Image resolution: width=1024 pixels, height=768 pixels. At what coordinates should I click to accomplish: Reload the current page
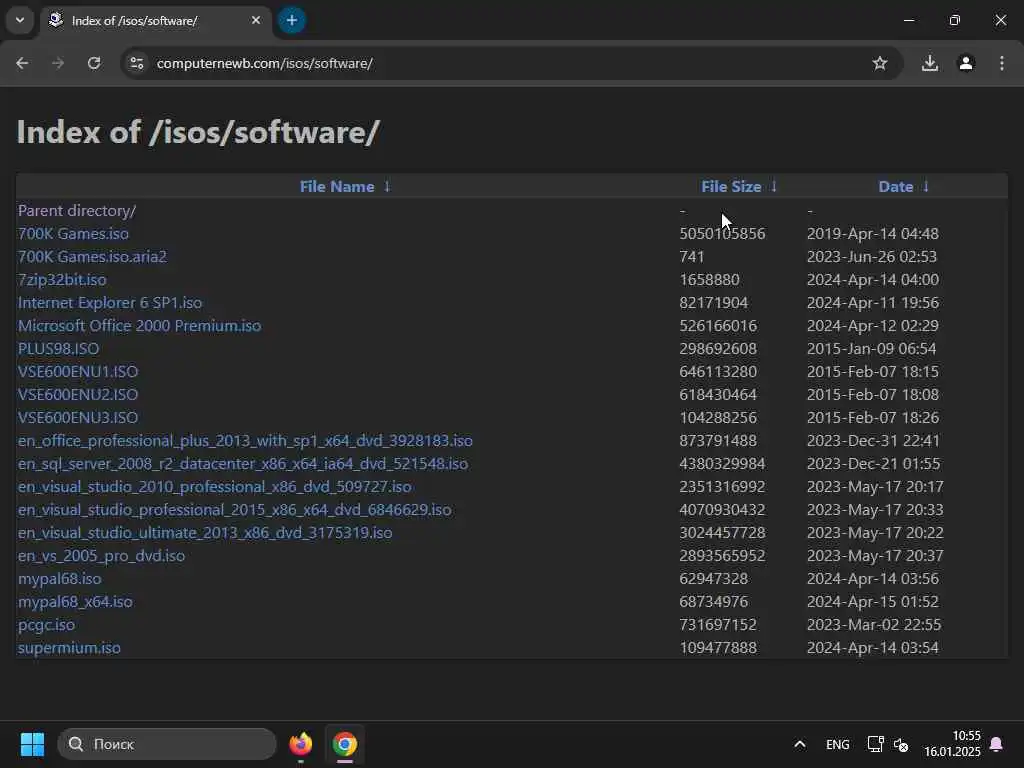coord(94,63)
